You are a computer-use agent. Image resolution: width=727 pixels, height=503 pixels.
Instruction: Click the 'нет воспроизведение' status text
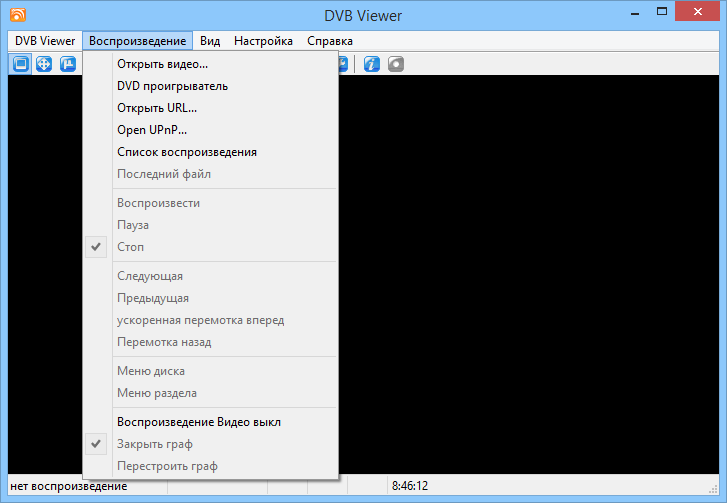tap(69, 486)
